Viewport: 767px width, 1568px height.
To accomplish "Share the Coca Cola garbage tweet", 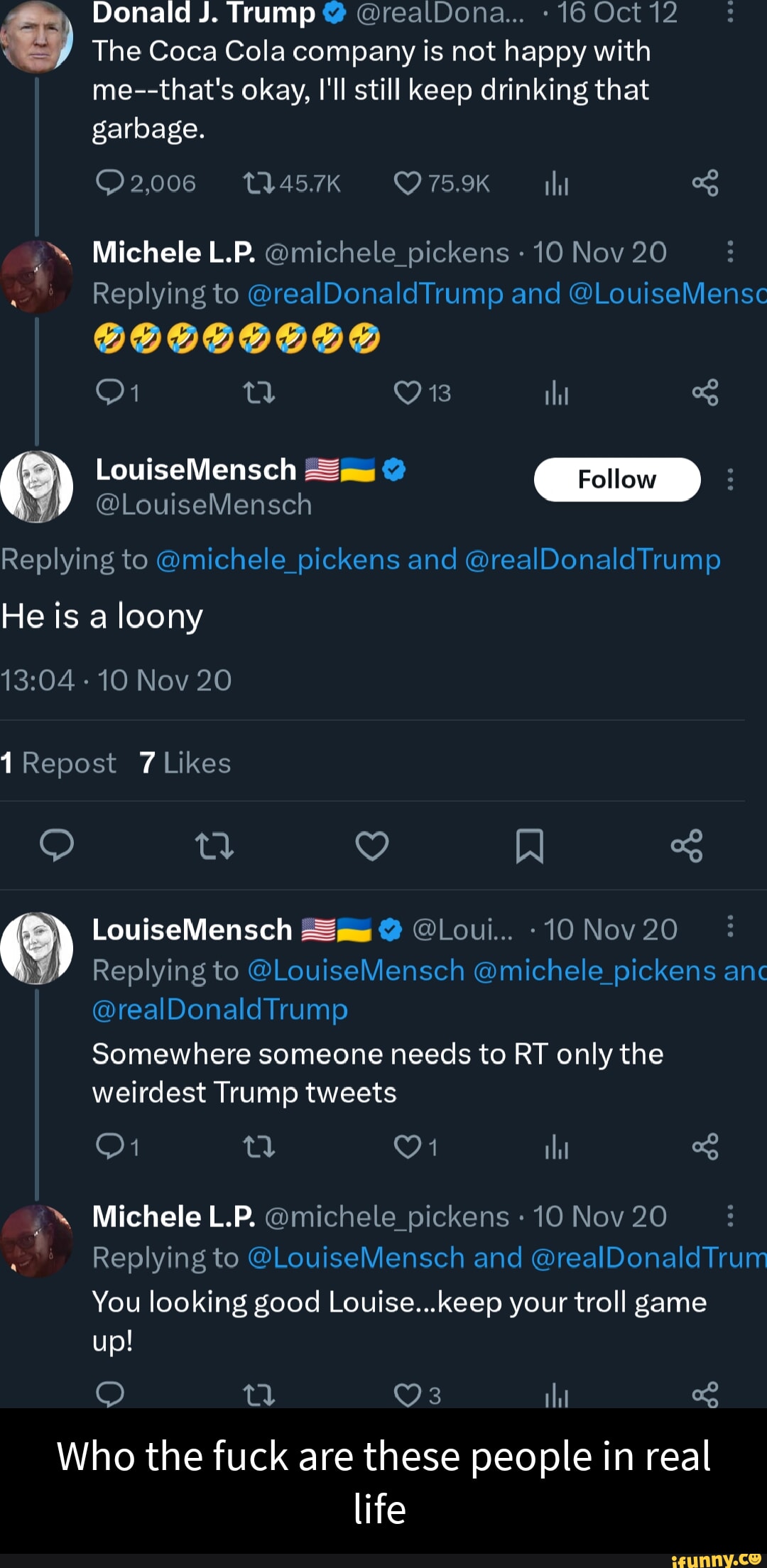I will pyautogui.click(x=705, y=184).
